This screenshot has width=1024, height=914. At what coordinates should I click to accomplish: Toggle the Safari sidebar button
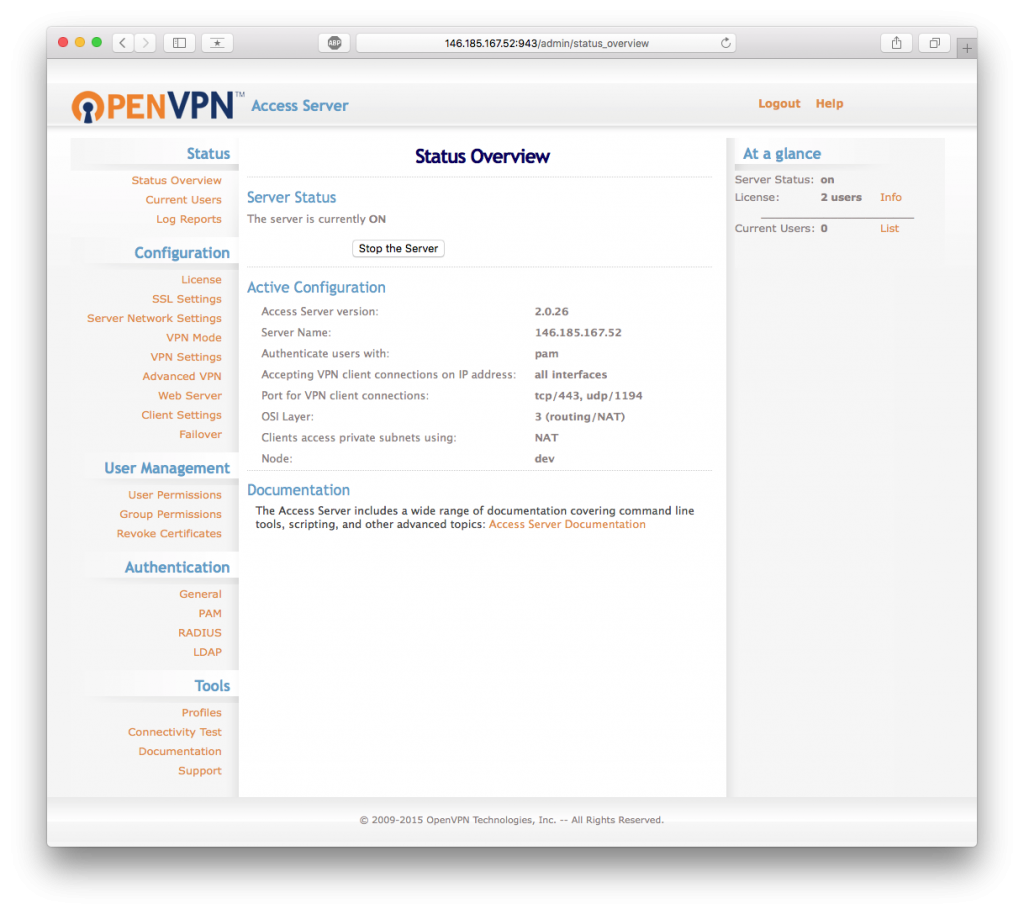179,43
